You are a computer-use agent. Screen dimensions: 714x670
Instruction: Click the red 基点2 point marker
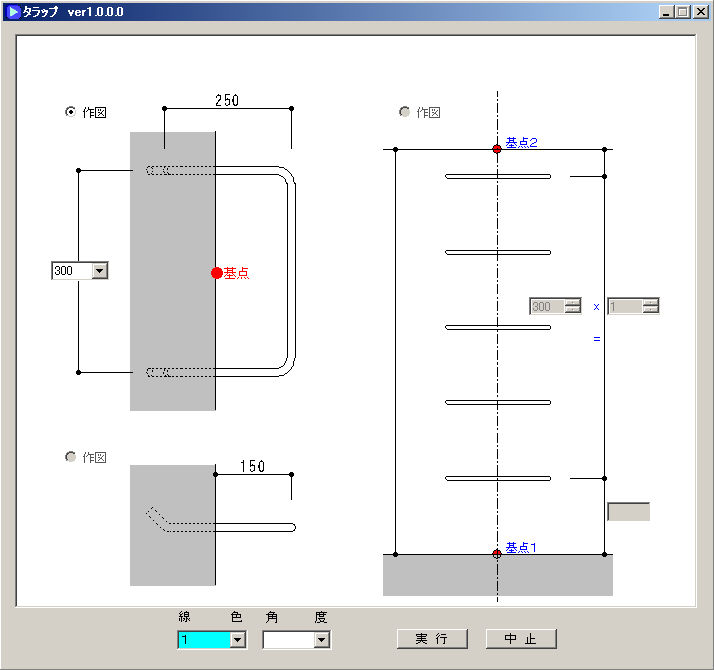tap(497, 149)
